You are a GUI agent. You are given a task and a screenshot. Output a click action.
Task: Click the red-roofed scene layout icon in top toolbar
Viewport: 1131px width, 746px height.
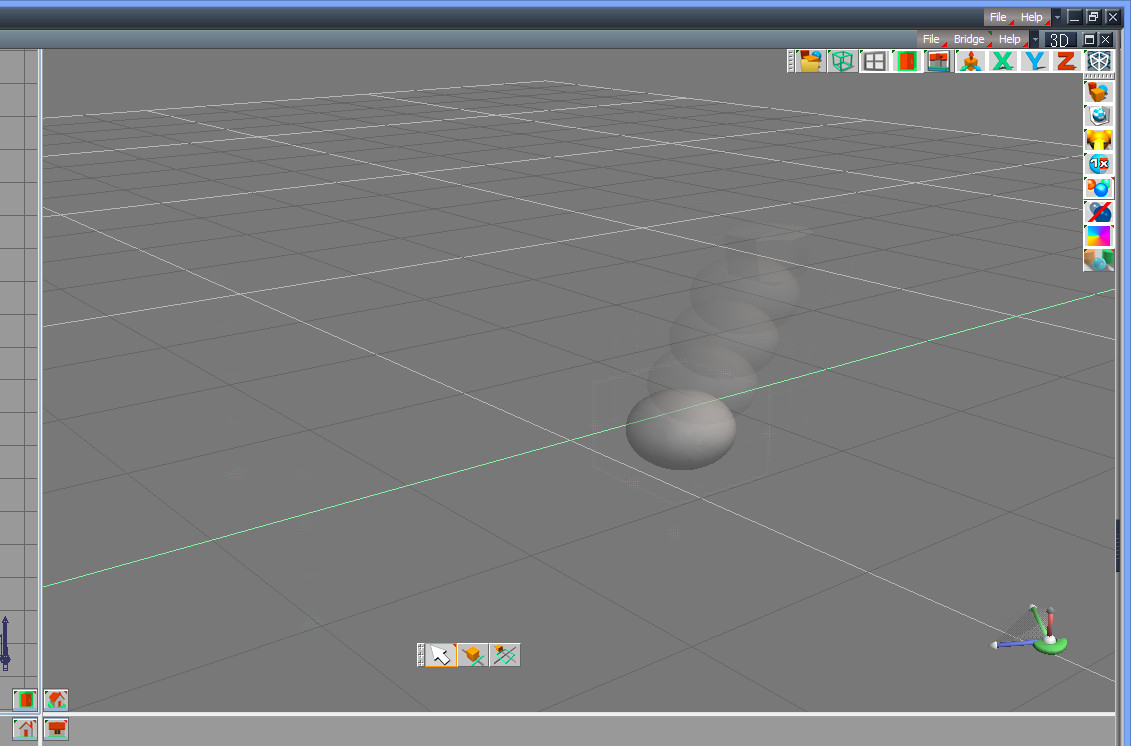938,61
